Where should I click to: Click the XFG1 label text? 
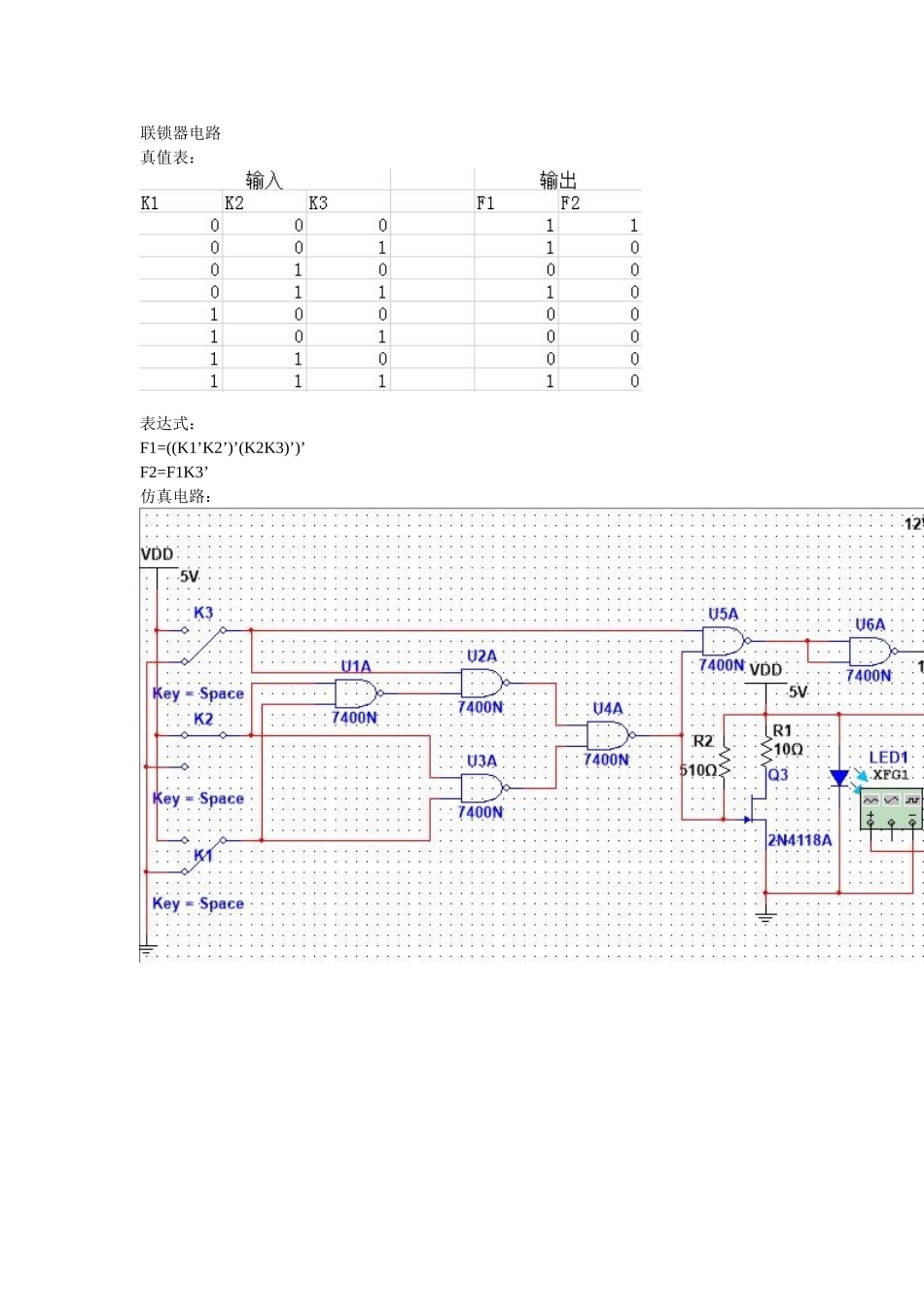point(891,775)
